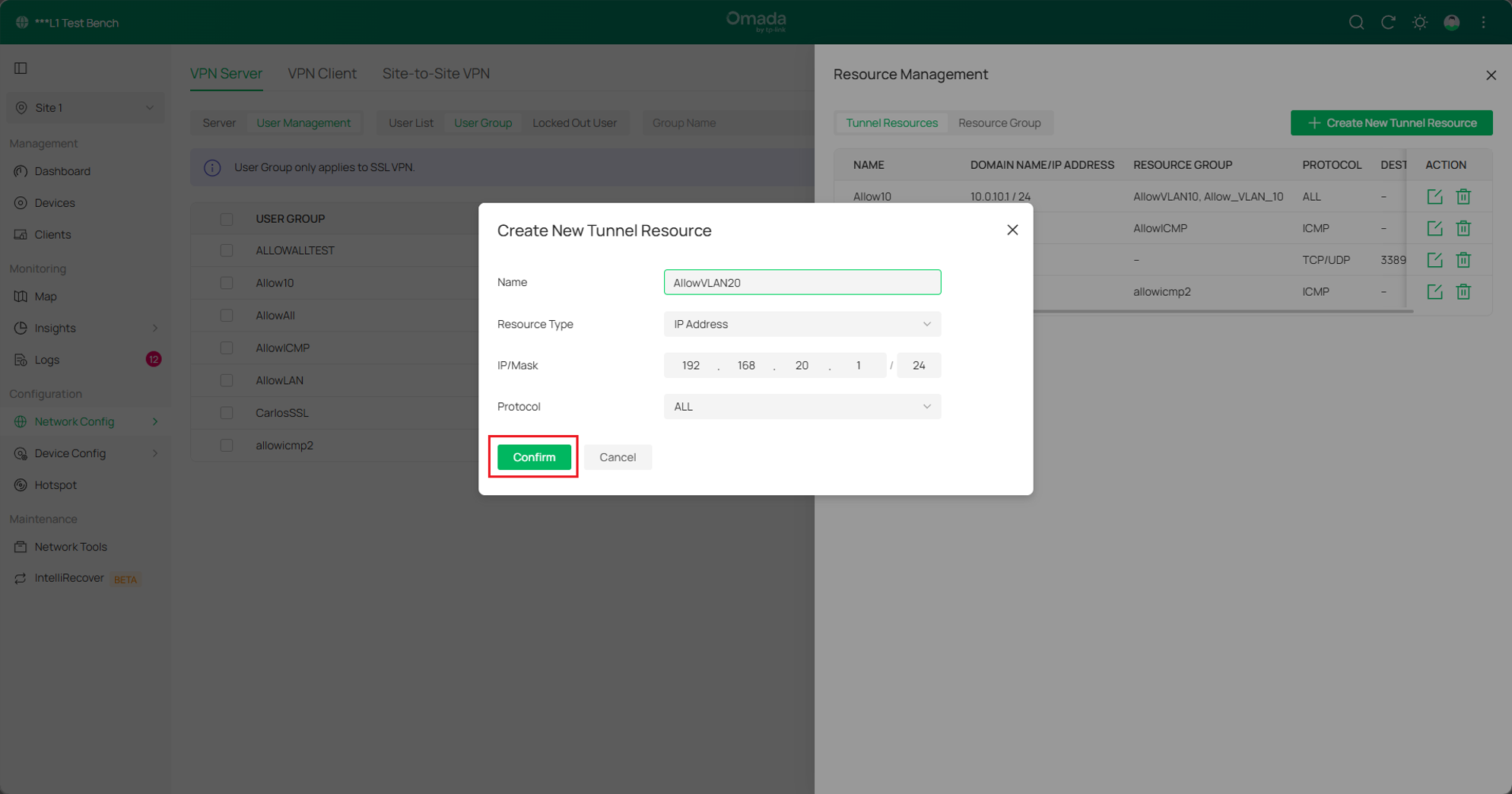Image resolution: width=1512 pixels, height=794 pixels.
Task: Click the logs notification badge 12
Action: click(x=154, y=359)
